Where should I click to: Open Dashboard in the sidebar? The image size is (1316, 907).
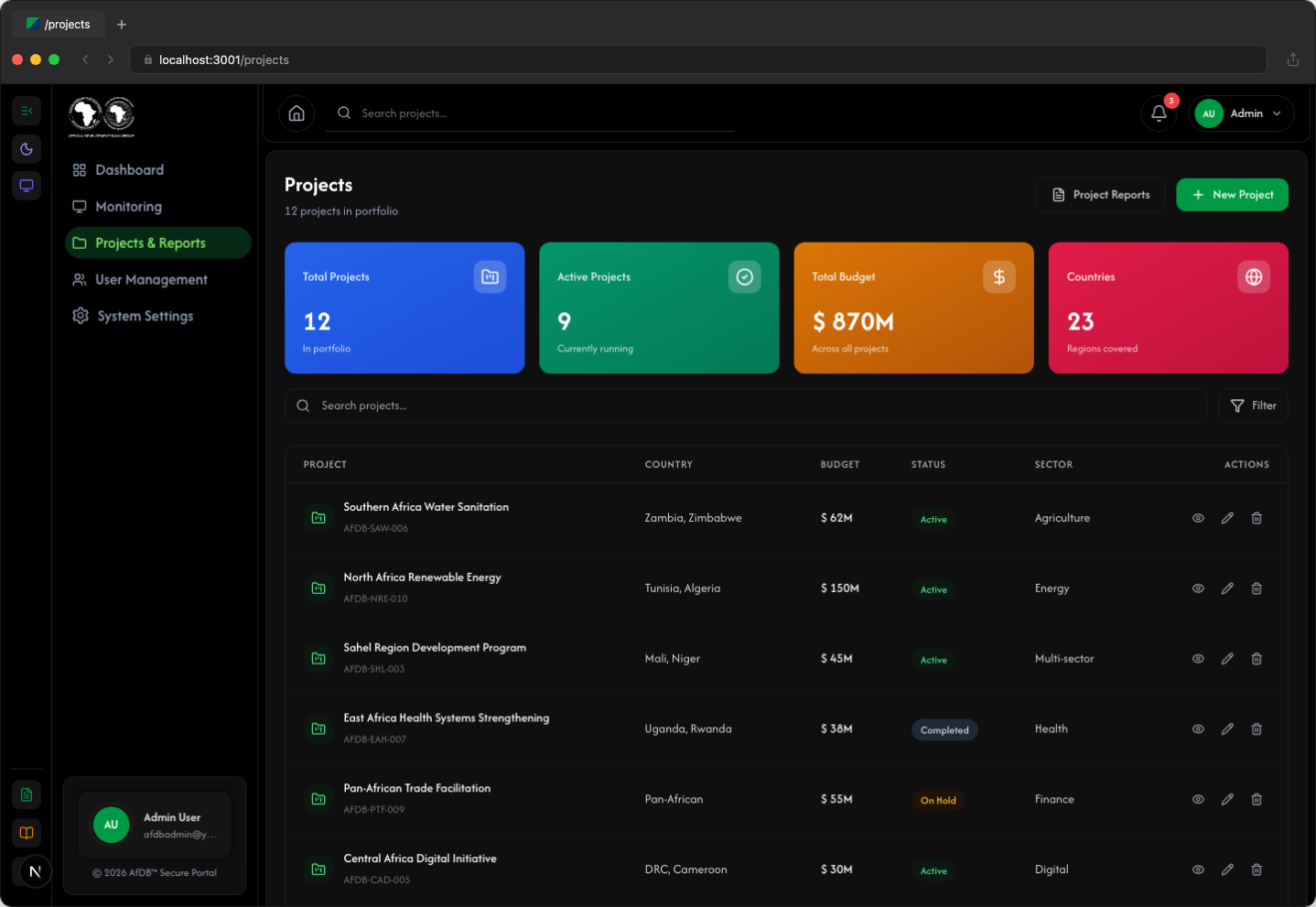pyautogui.click(x=157, y=170)
